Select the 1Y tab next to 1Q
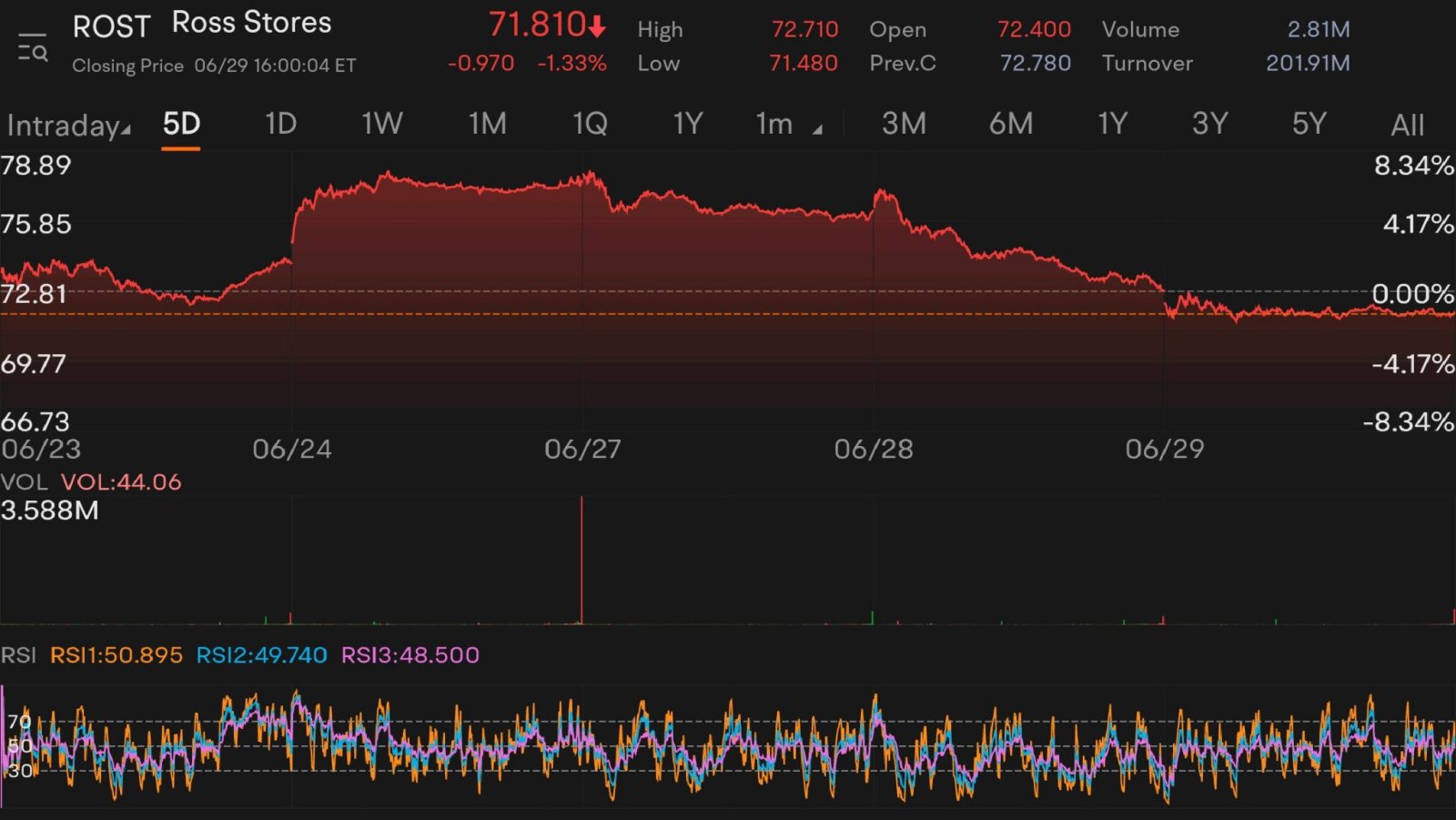 (x=688, y=124)
